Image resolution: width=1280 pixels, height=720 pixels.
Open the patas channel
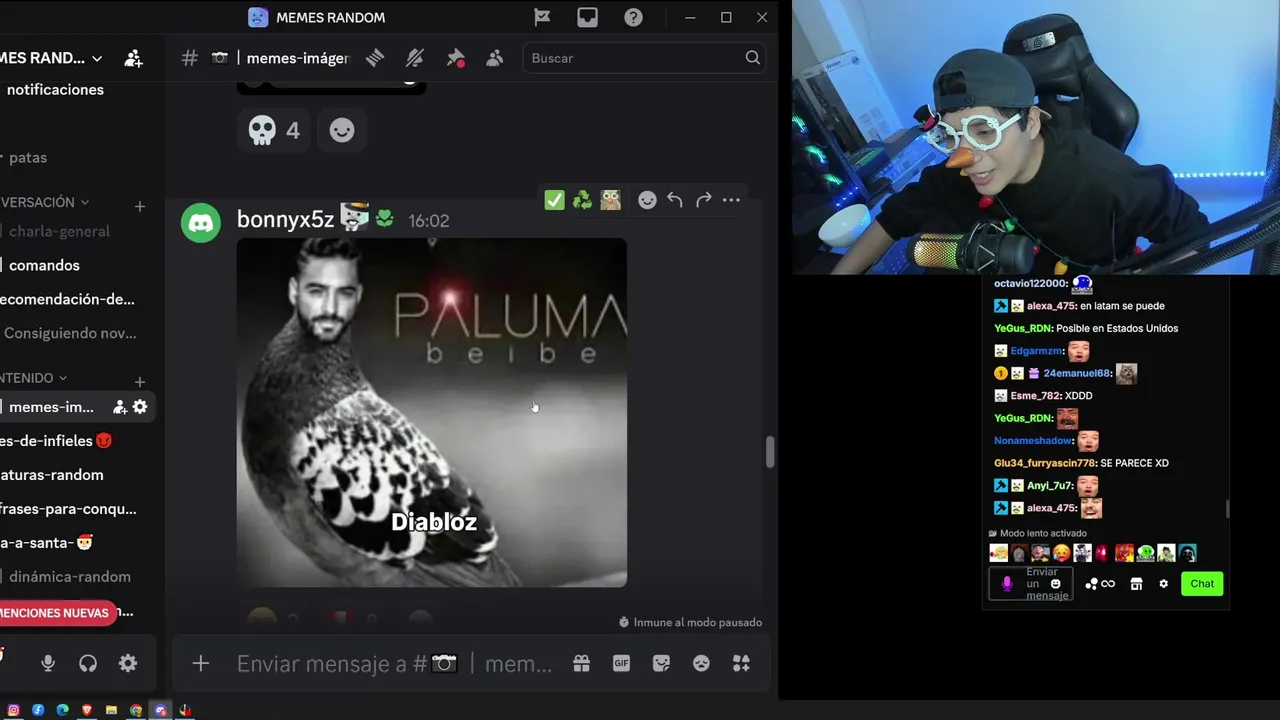(x=28, y=158)
